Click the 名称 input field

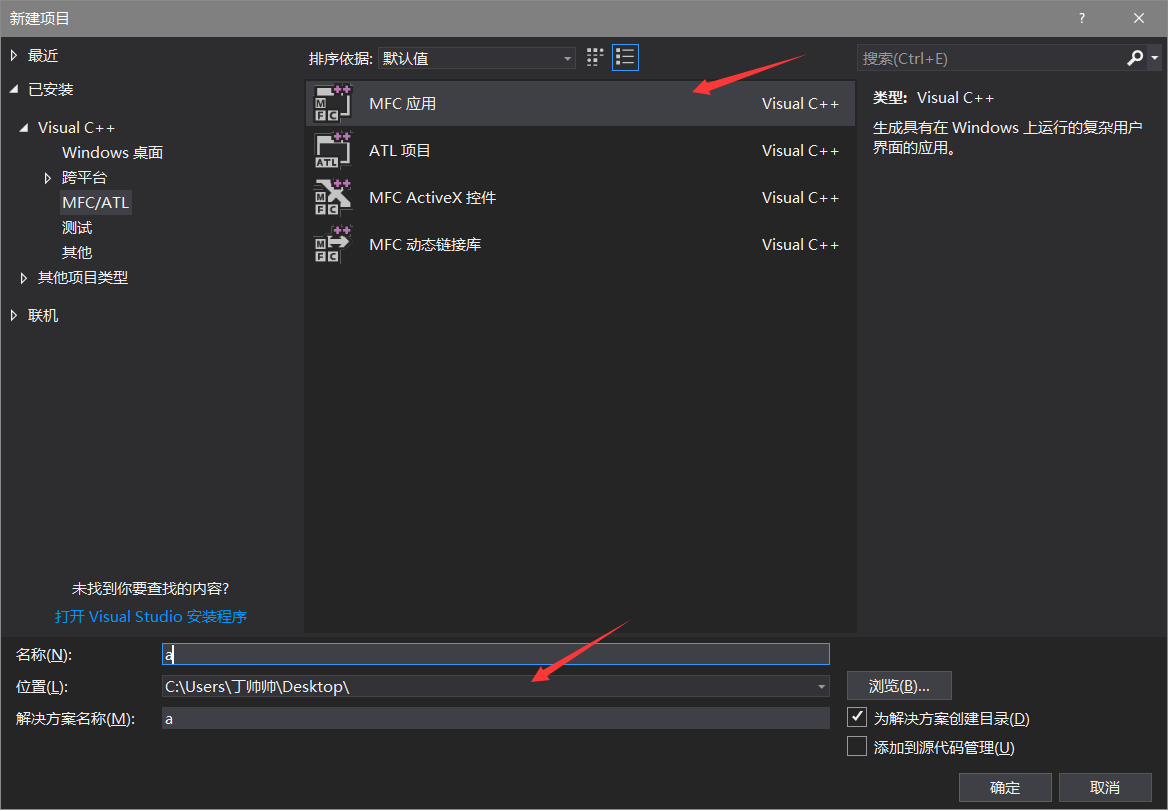pos(495,654)
